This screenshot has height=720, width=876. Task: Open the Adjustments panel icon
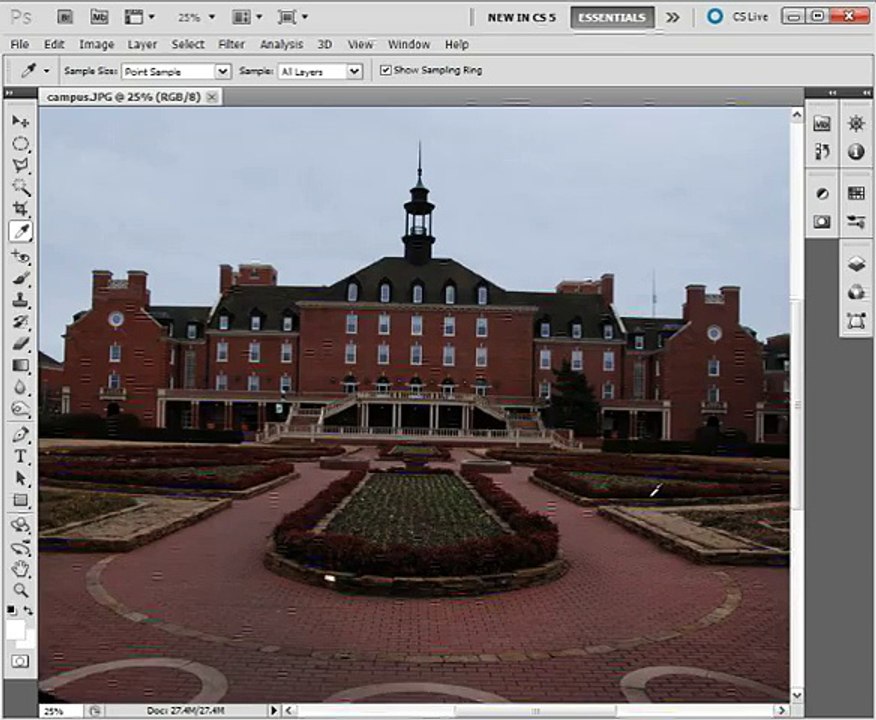tap(822, 194)
